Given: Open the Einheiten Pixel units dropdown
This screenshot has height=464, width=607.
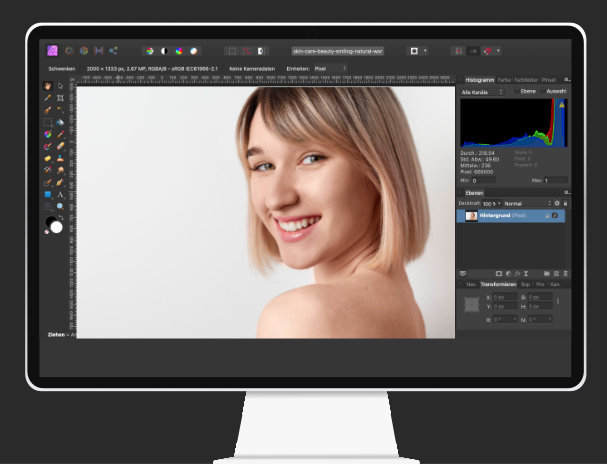Looking at the screenshot, I should (x=330, y=68).
